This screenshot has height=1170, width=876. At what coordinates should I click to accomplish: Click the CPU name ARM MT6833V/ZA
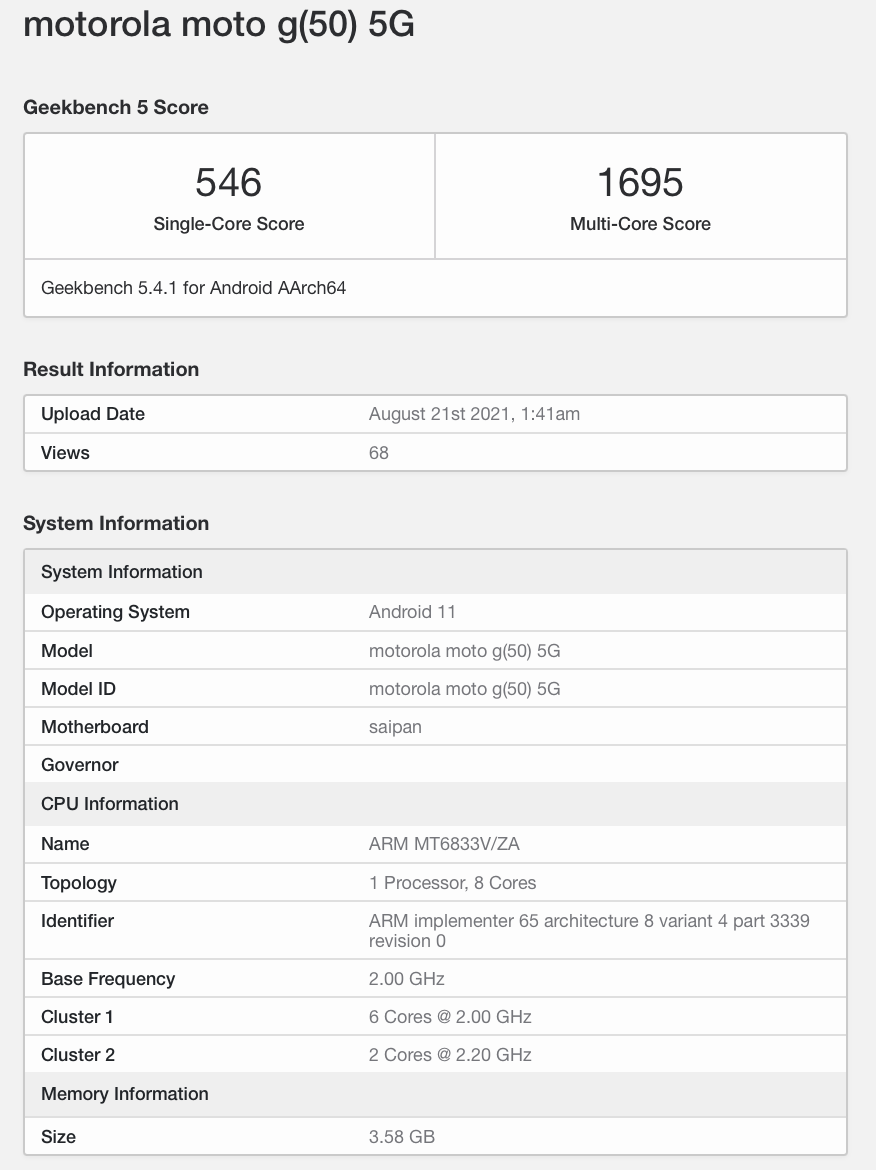444,844
